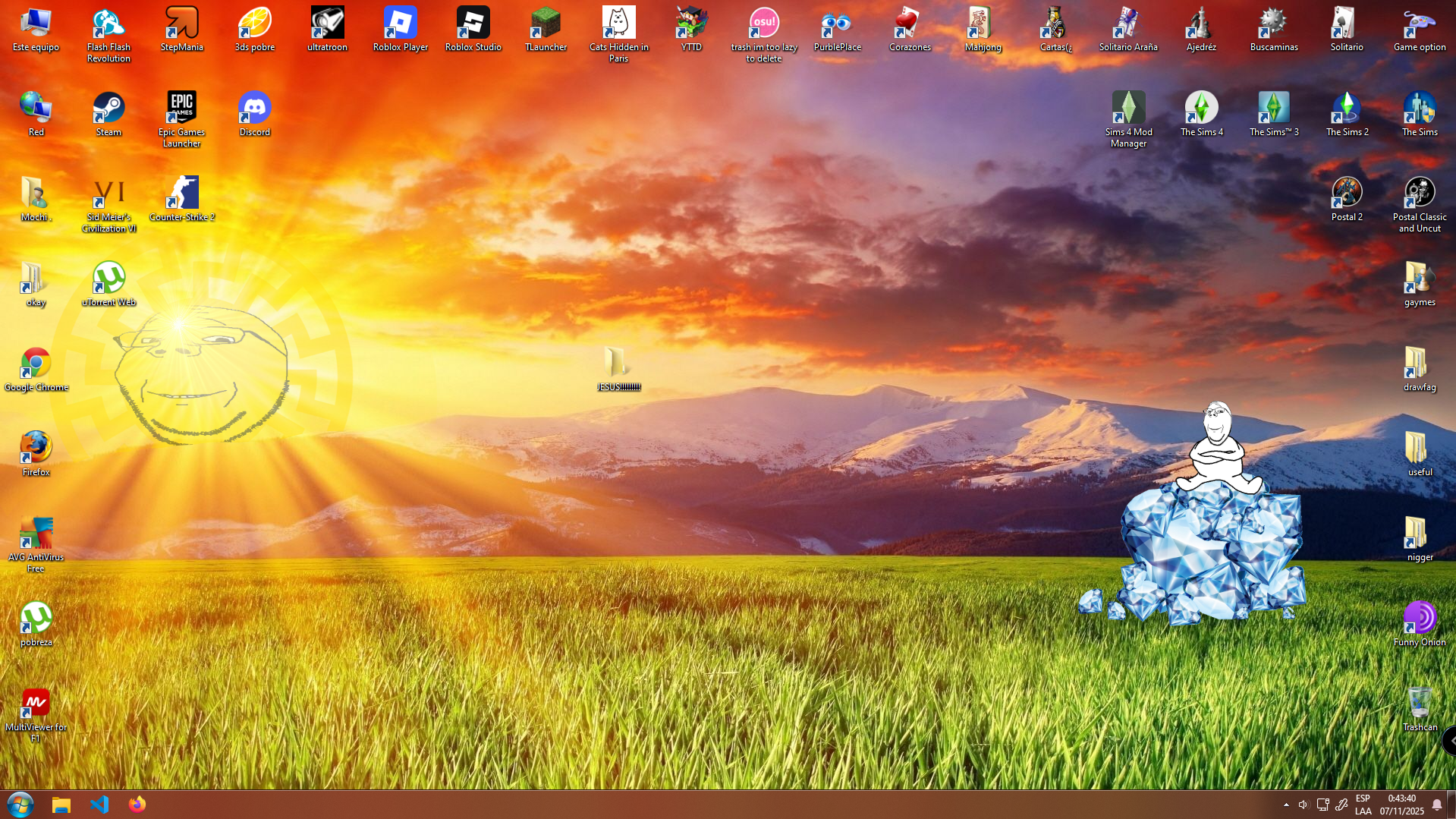
Task: Click the Postal 2 game icon
Action: [1347, 194]
